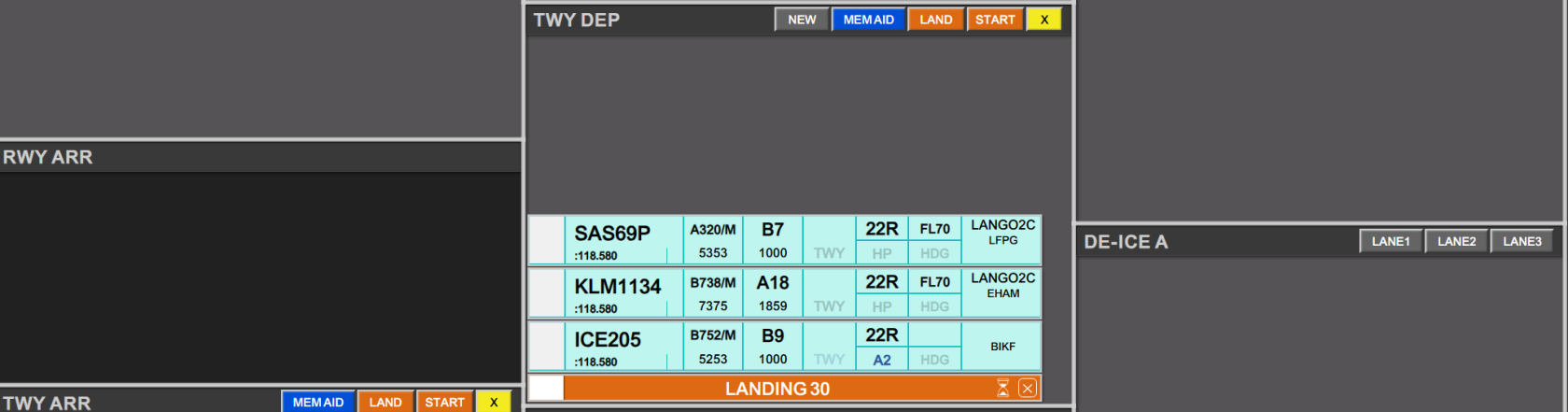The image size is (1568, 412).
Task: Click stand B7 on SAS69P strip
Action: pyautogui.click(x=773, y=230)
